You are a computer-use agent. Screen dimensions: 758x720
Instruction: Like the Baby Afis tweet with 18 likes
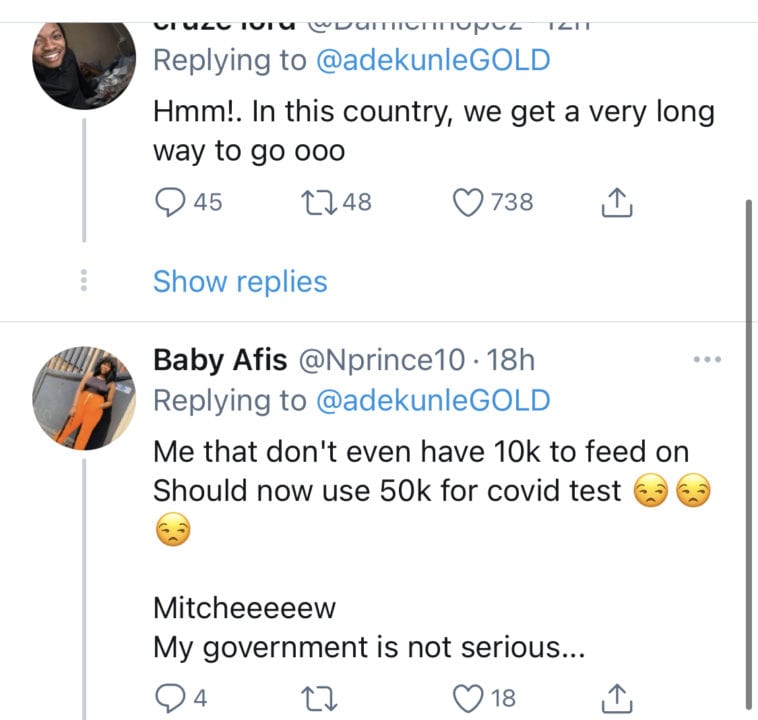[468, 697]
